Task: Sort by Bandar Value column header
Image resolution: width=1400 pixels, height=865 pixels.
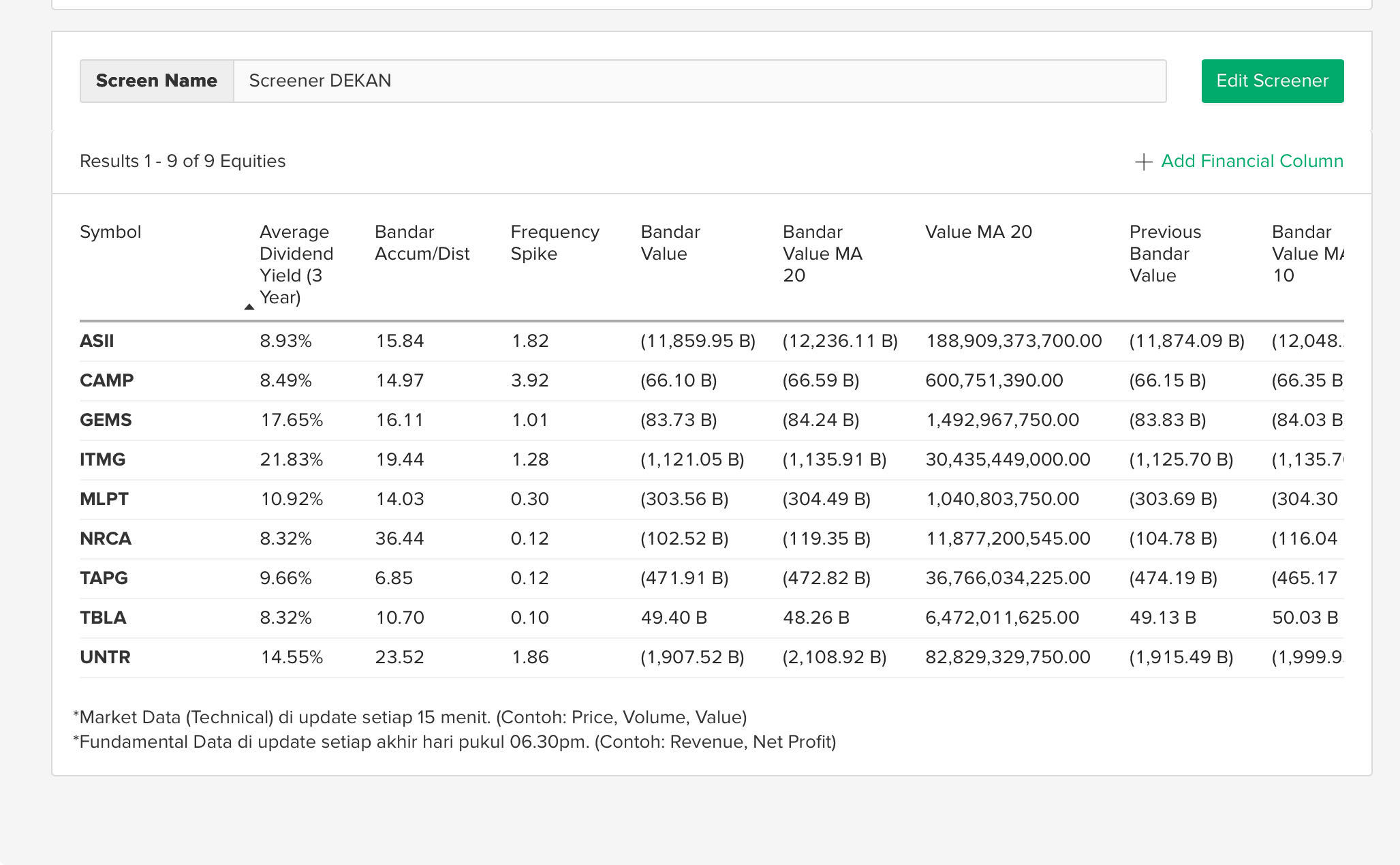Action: (x=670, y=243)
